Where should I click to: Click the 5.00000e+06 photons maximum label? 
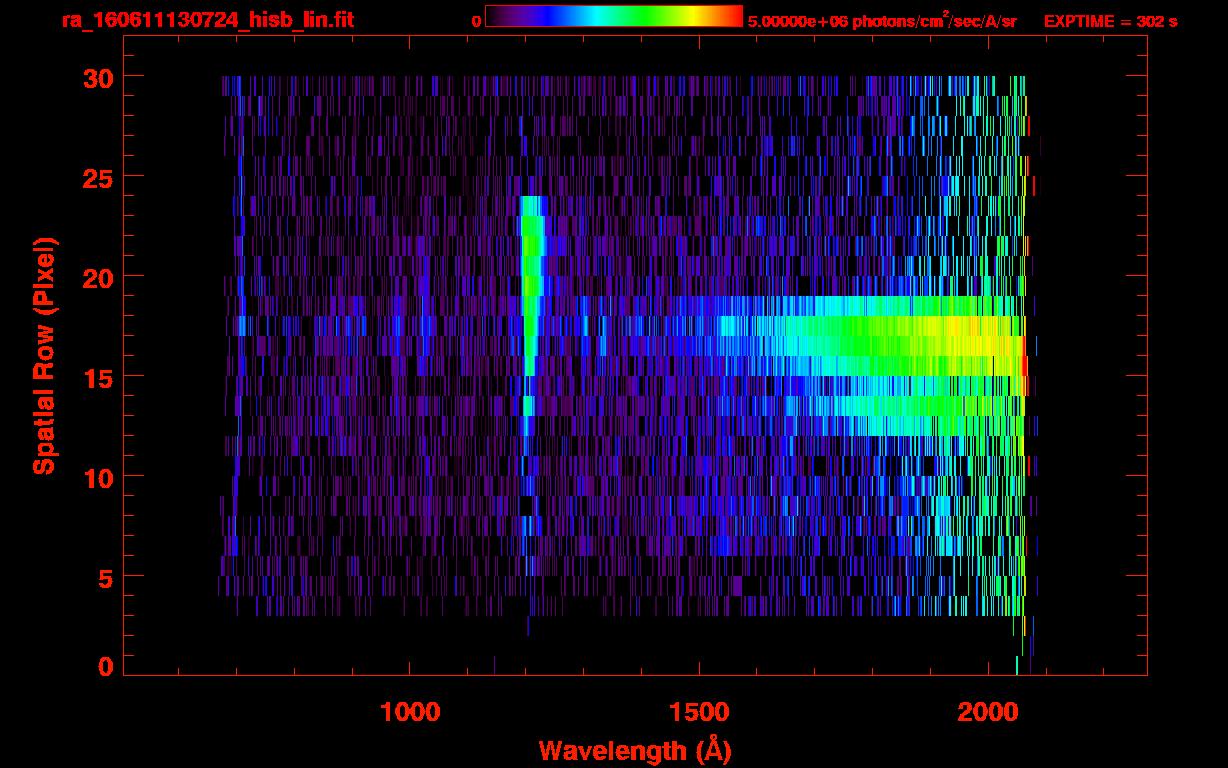pyautogui.click(x=882, y=21)
